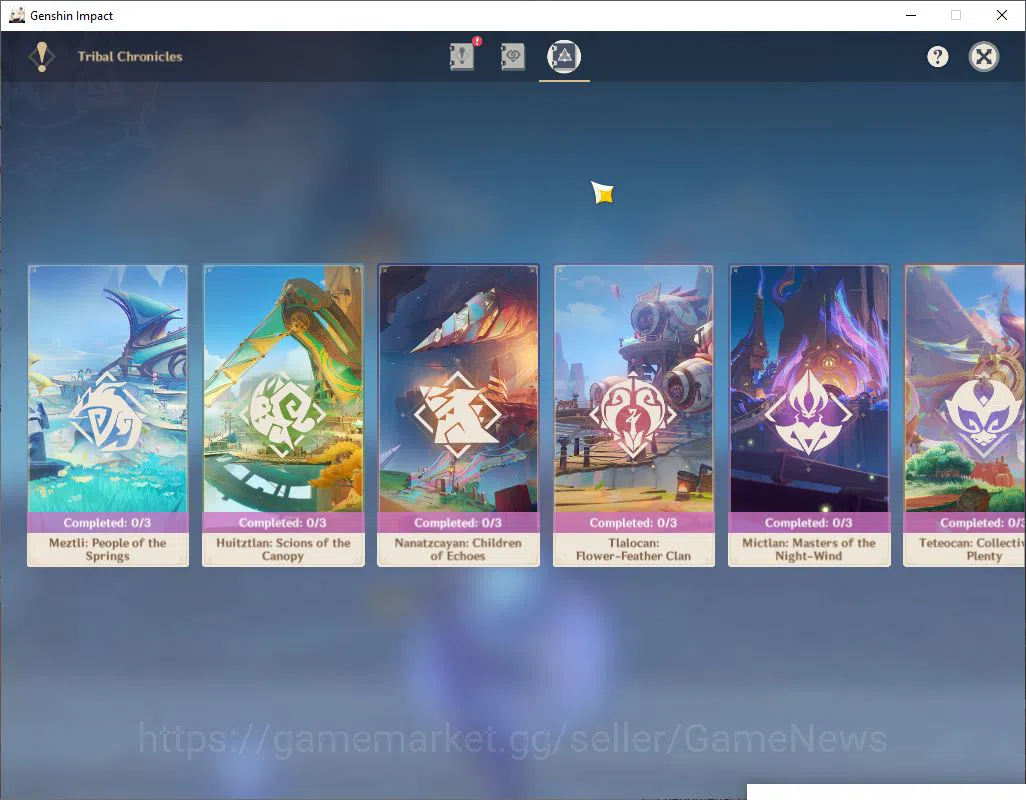Click the 'Huitztlan: Scions of the Canopy' label
1026x800 pixels.
283,549
